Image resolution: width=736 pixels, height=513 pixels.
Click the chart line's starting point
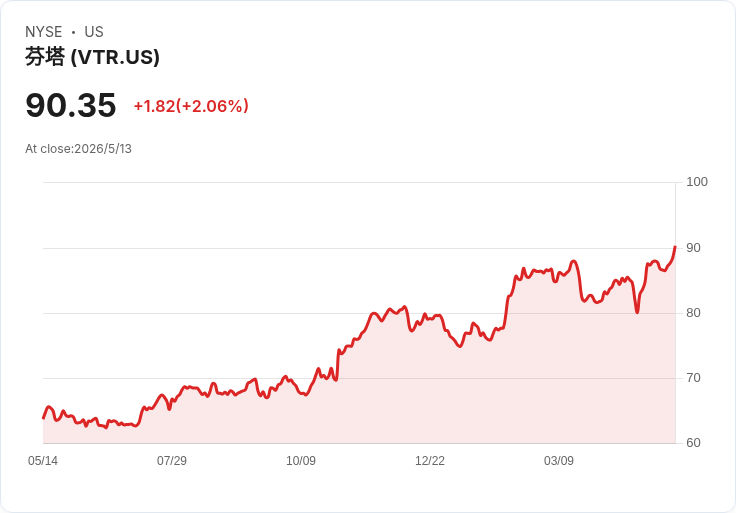[x=43, y=418]
